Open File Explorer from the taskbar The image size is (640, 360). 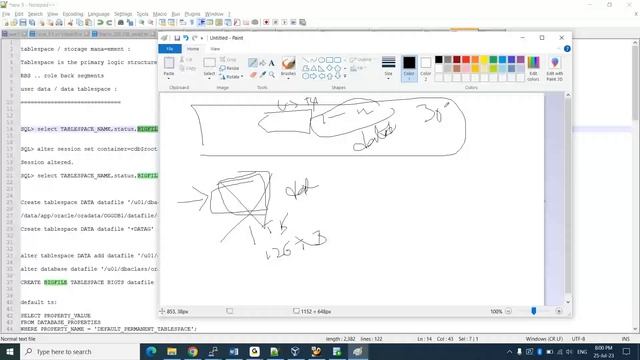[172, 351]
